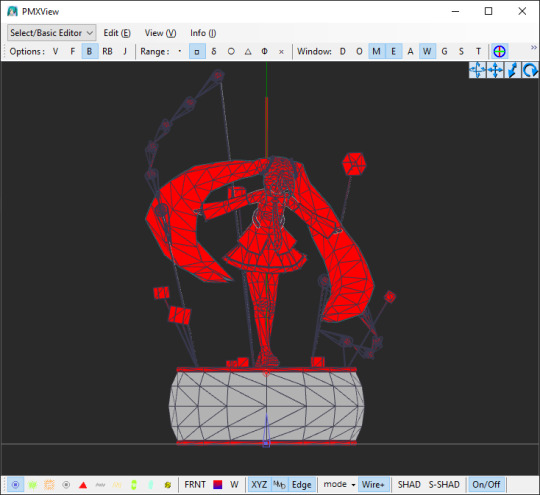
Task: Open window O from the Window toolbar
Action: pos(359,51)
